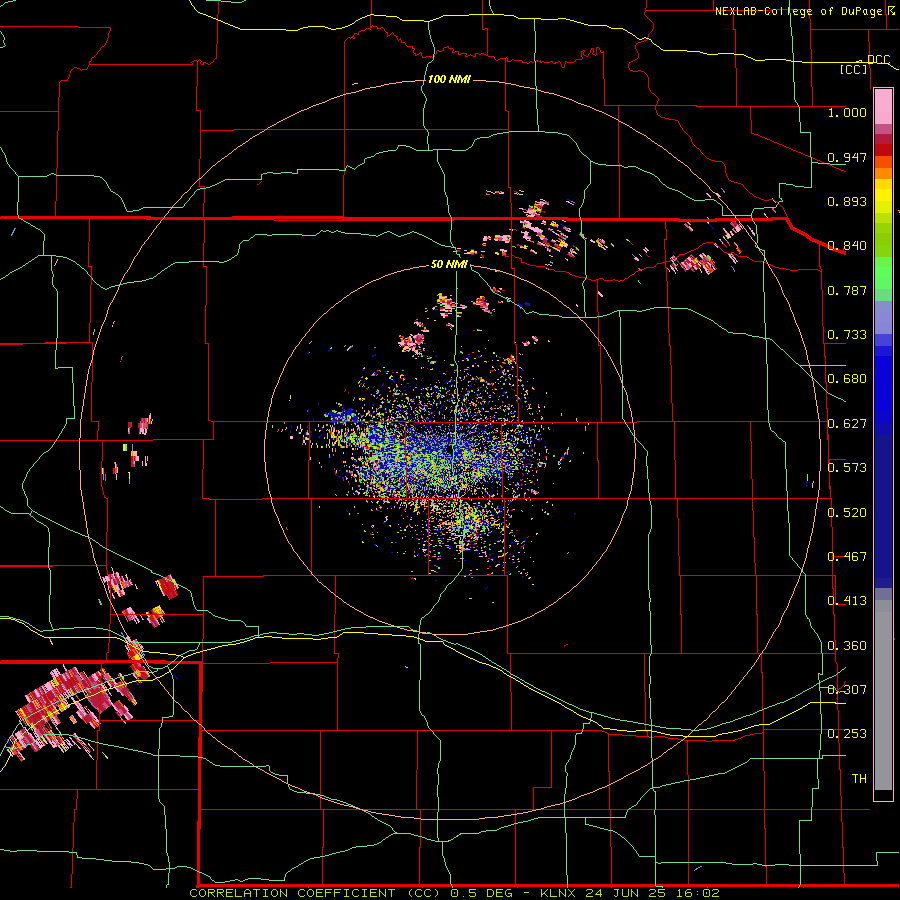Click the light pink top color bar segment

coord(883,106)
